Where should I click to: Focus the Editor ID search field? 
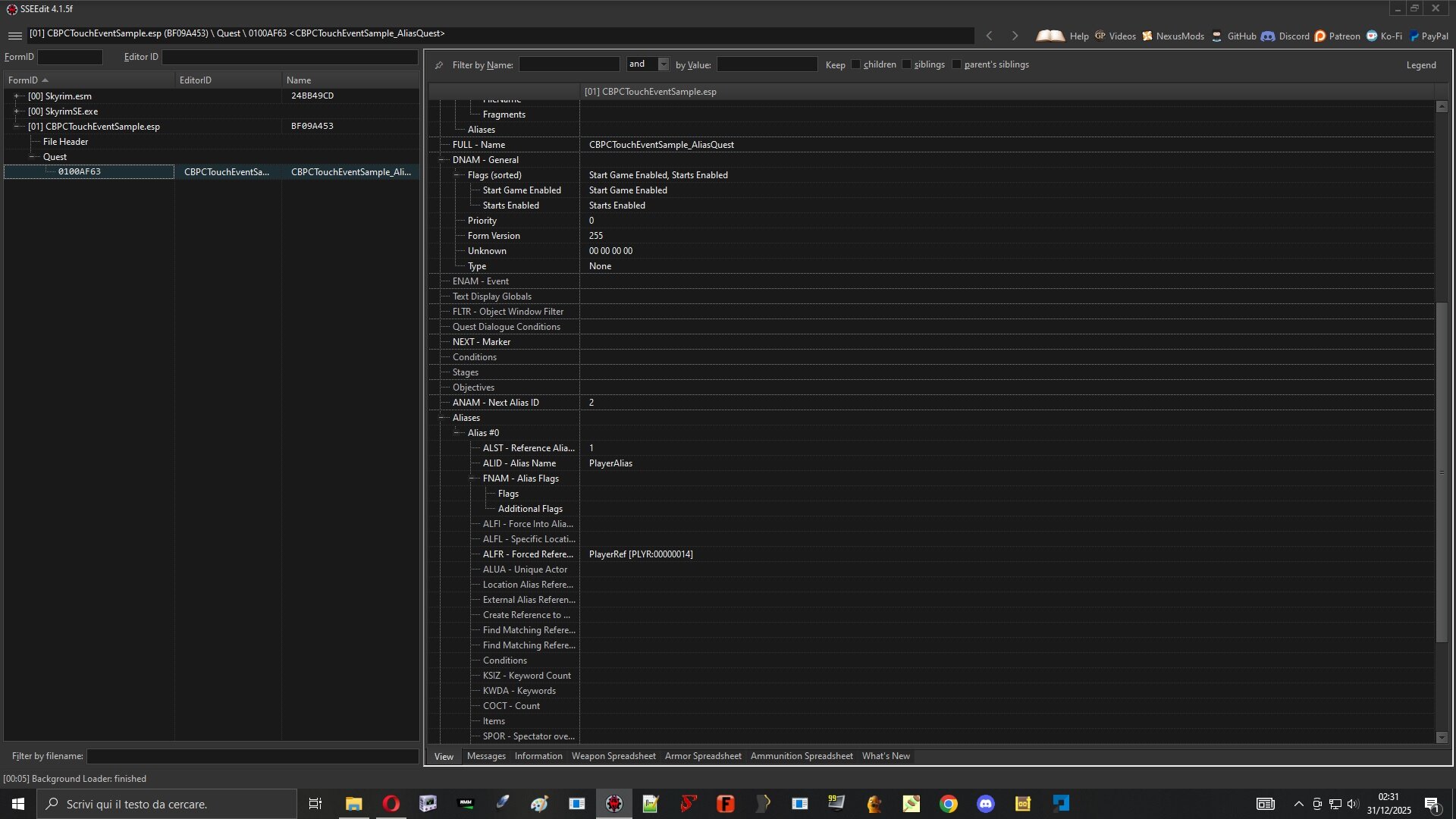point(290,57)
